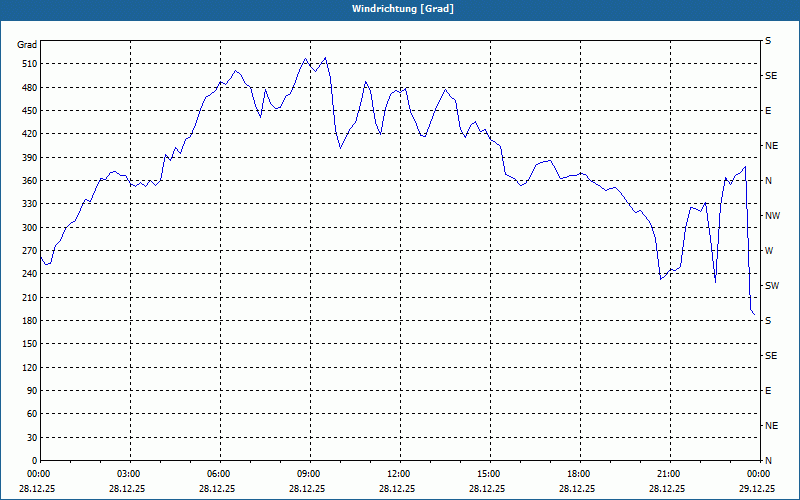Click the 00:00 label above 29.12.25
Viewport: 800px width, 500px height.
pos(758,474)
